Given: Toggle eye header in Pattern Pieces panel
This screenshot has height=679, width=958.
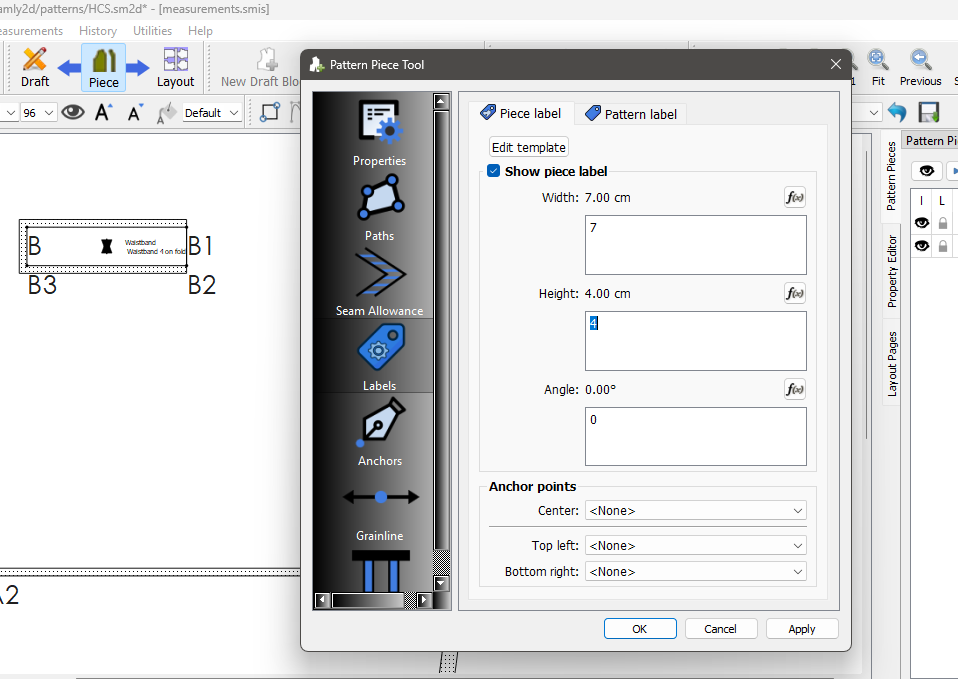Looking at the screenshot, I should pos(926,171).
